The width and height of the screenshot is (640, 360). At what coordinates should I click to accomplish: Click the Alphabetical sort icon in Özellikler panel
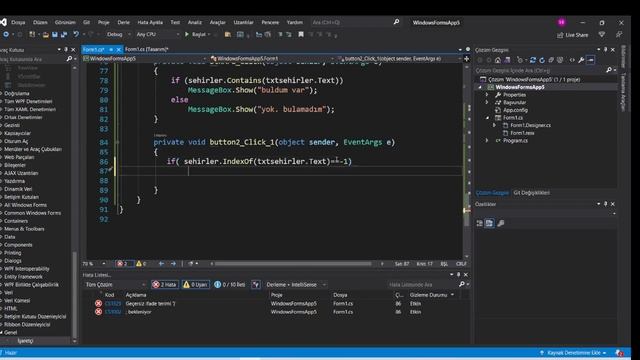coord(489,223)
